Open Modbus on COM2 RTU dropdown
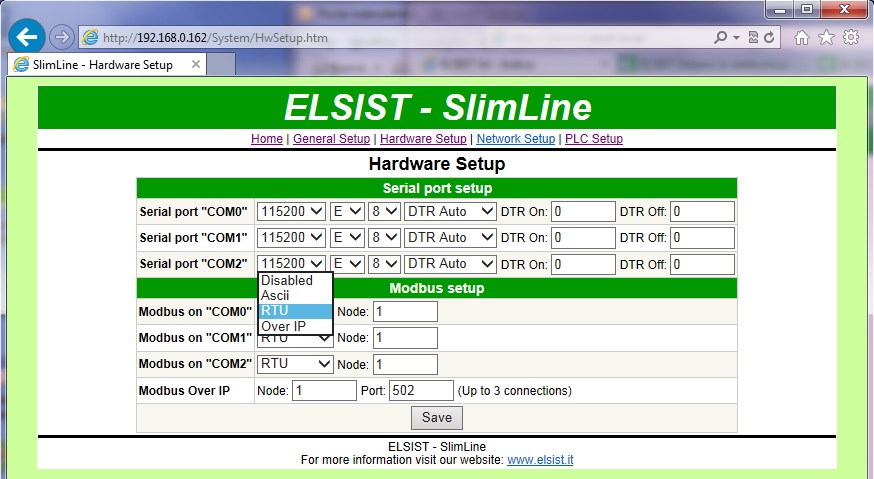The width and height of the screenshot is (874, 479). click(x=295, y=364)
